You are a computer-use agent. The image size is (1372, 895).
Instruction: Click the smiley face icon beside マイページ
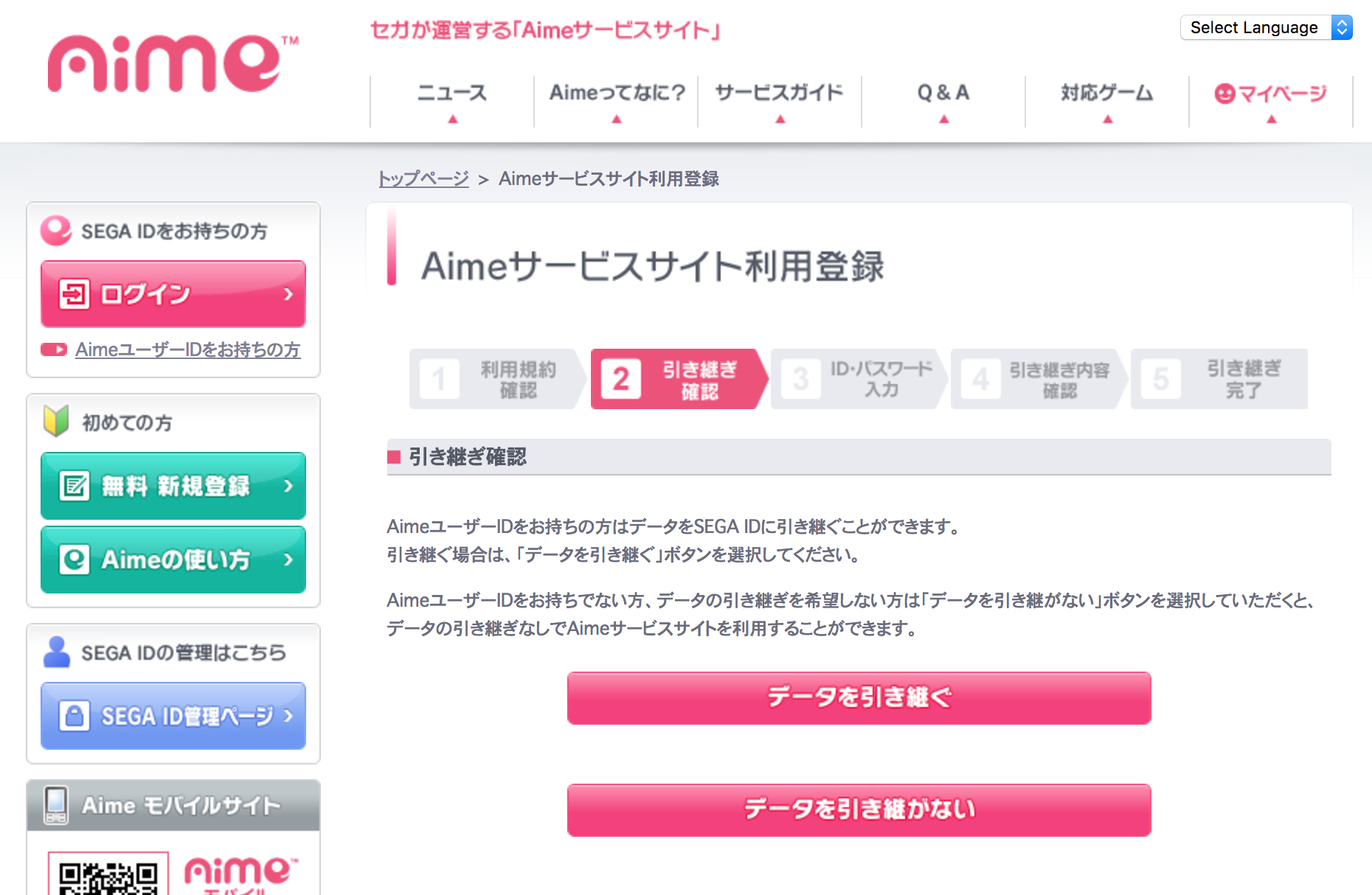coord(1224,94)
